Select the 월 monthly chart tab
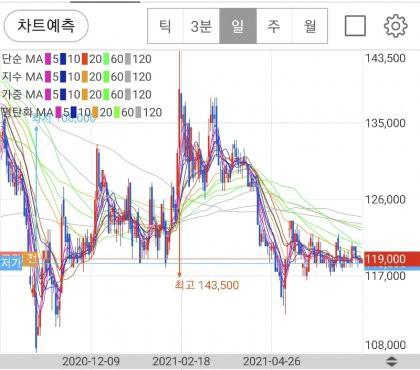The width and height of the screenshot is (420, 370). pos(310,26)
